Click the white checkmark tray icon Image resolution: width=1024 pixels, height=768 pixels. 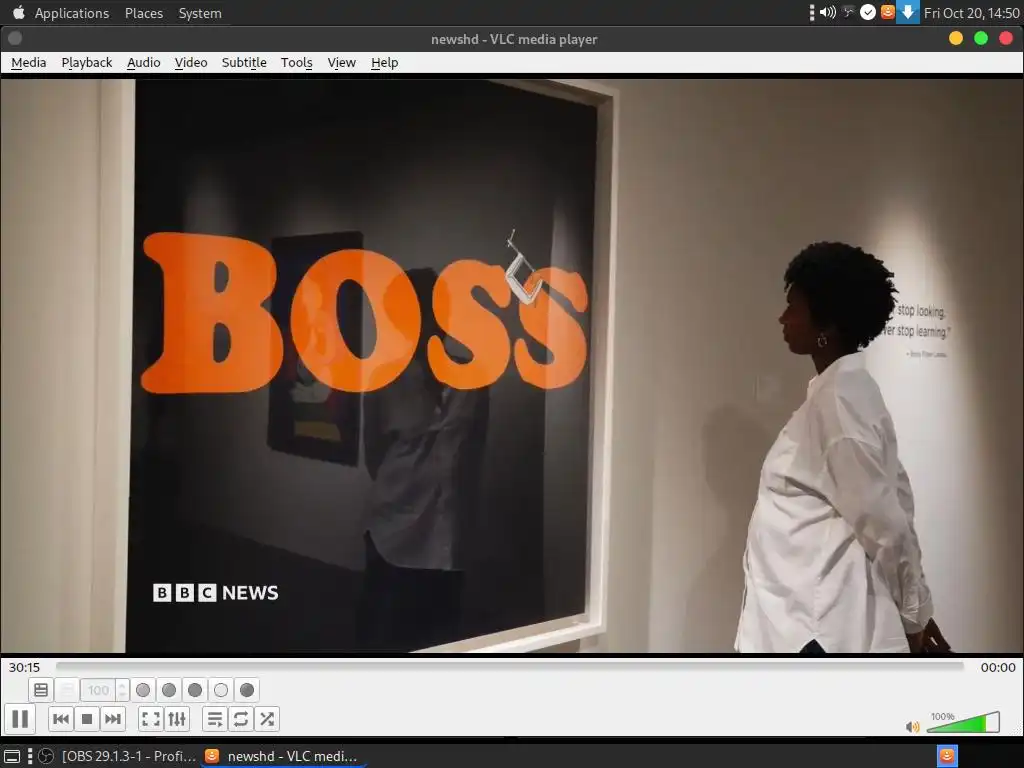pos(867,12)
